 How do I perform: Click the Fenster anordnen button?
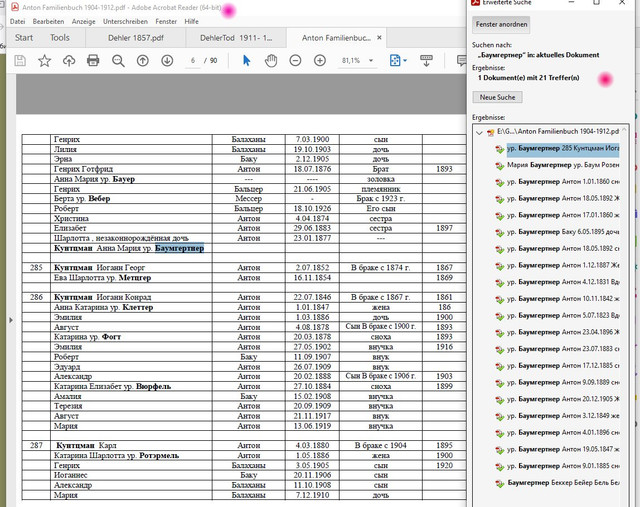click(501, 24)
